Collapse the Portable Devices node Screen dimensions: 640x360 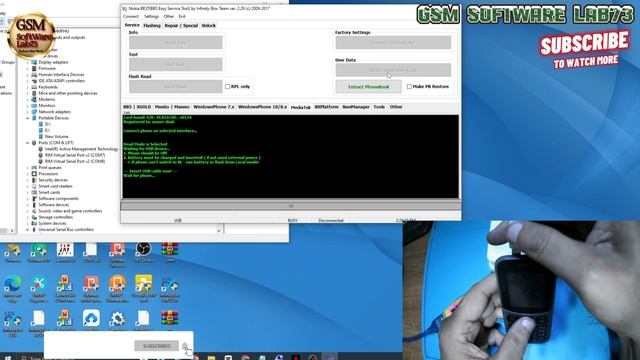pos(28,118)
